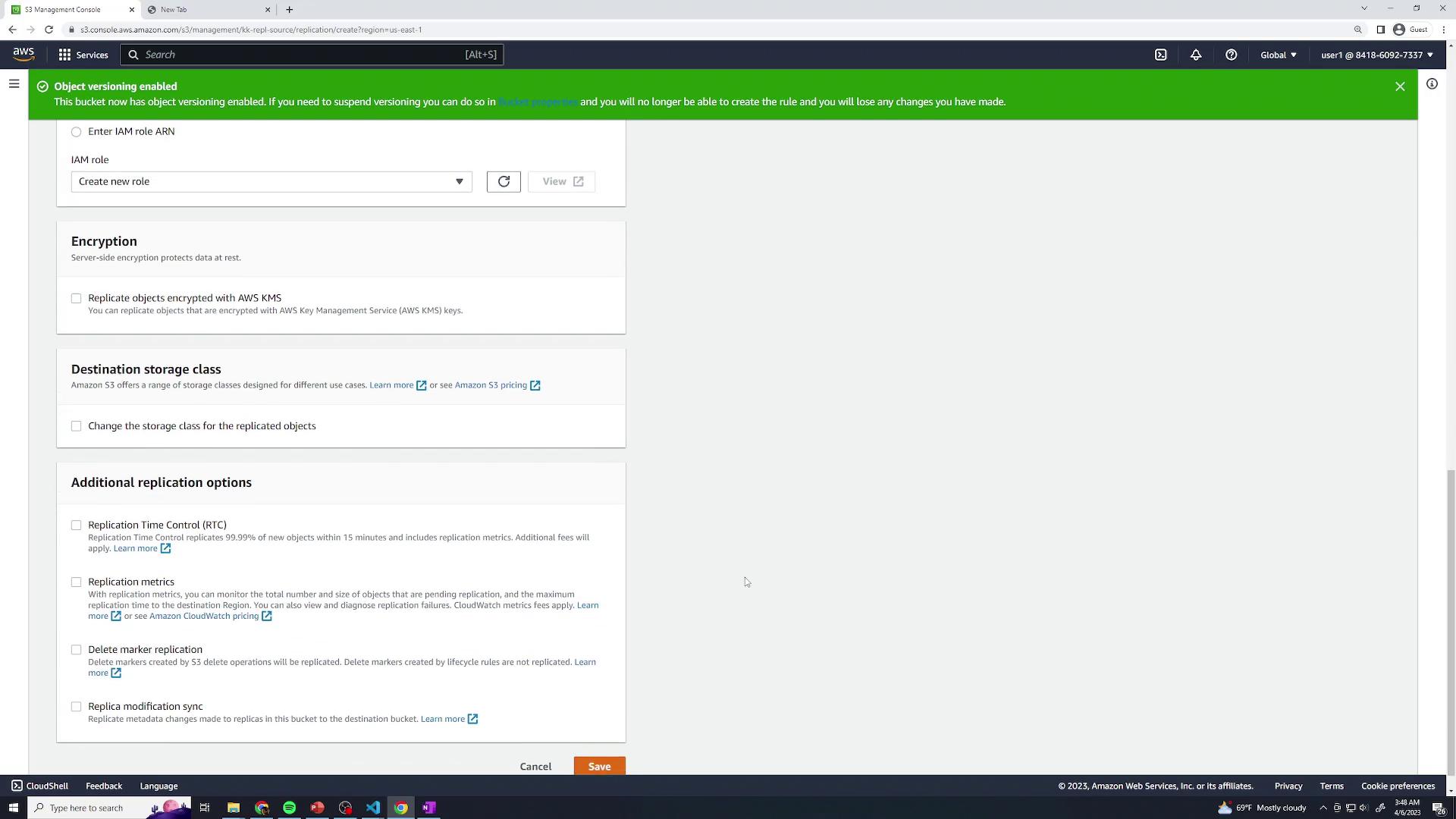Open the Global region selector

coord(1278,55)
